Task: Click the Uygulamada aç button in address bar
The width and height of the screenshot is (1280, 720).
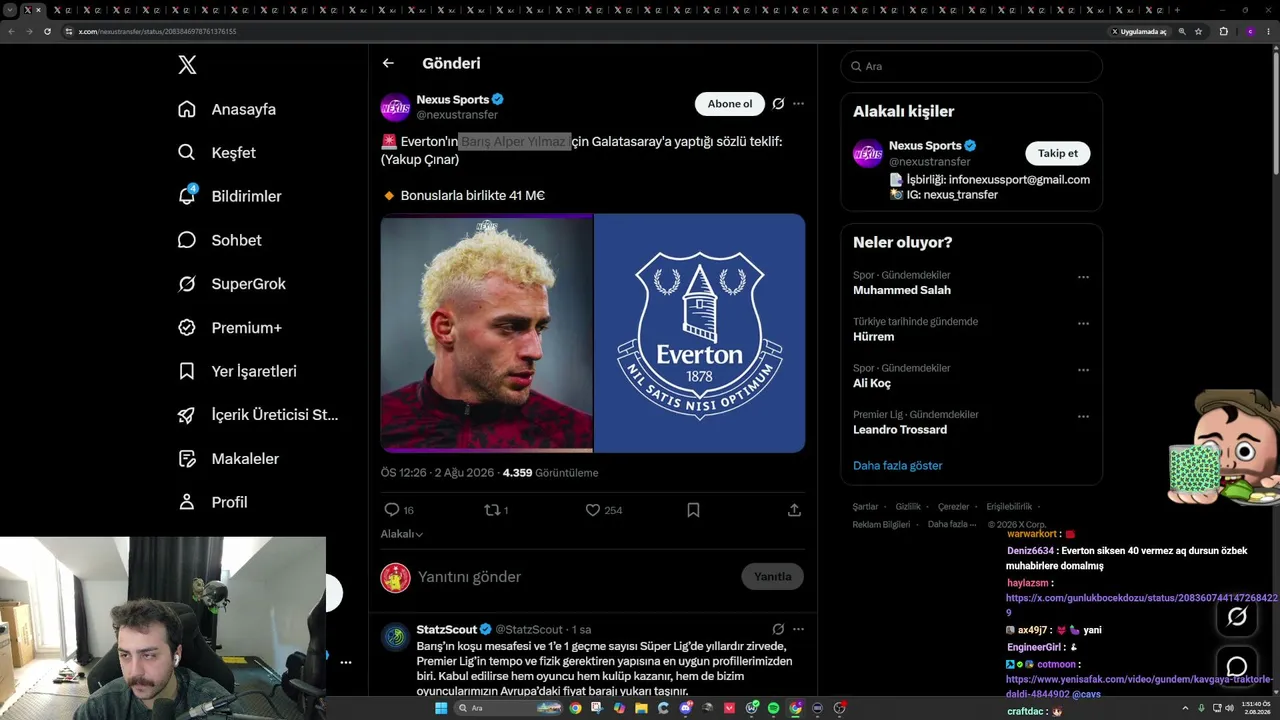Action: click(1139, 31)
